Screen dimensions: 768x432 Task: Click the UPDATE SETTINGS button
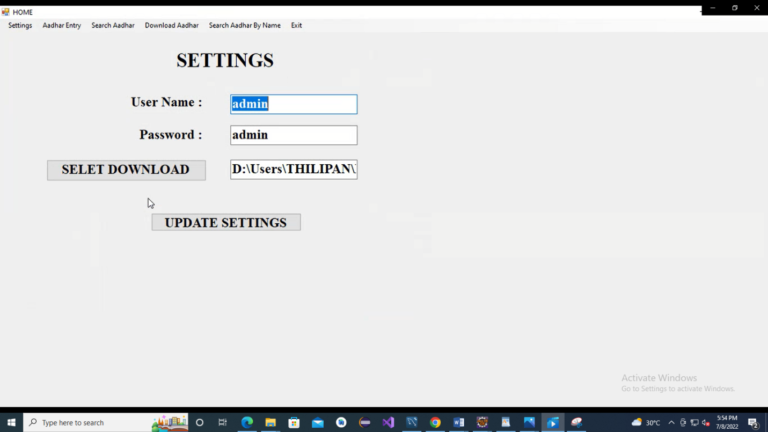pyautogui.click(x=226, y=222)
